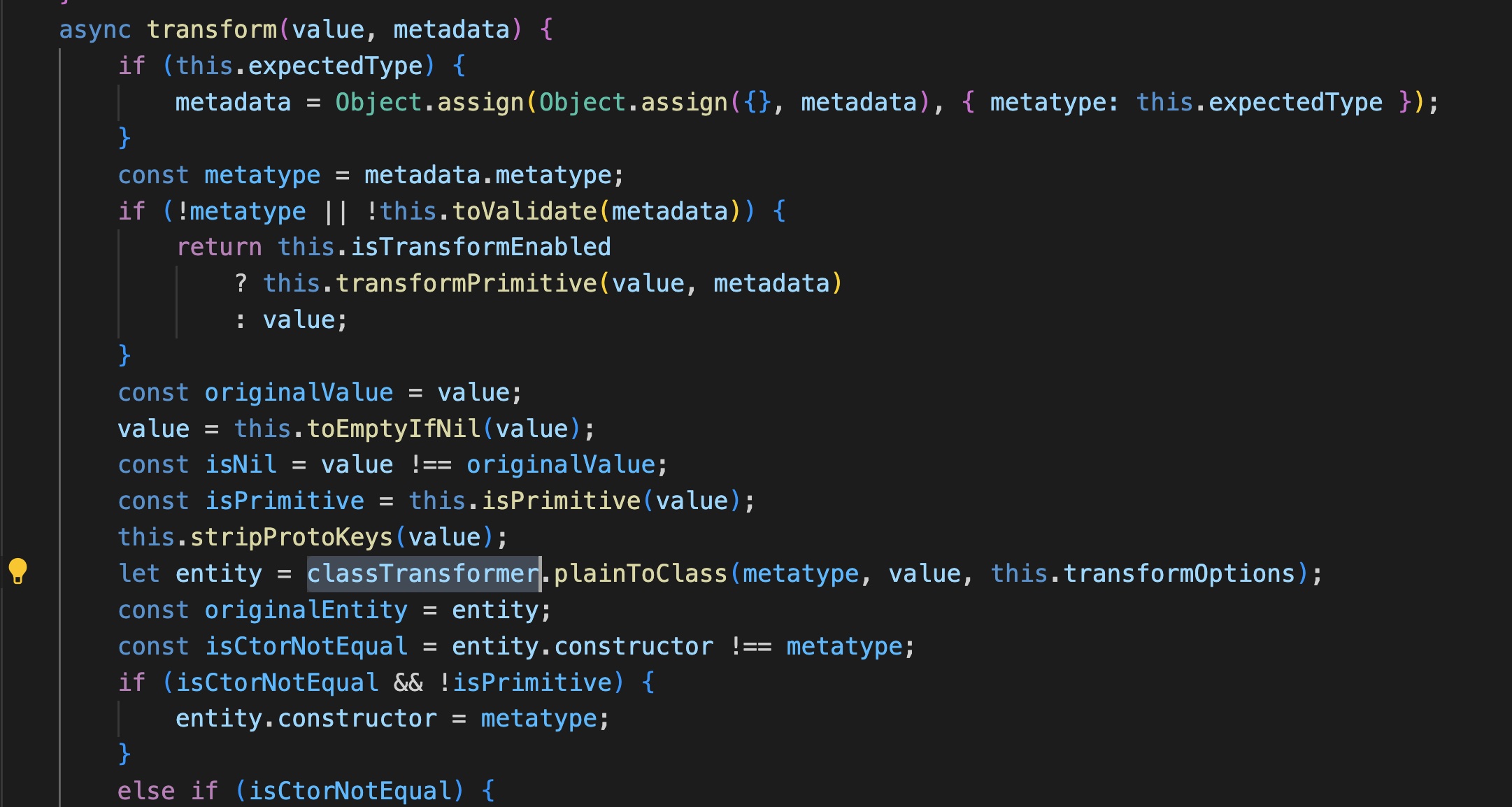Click the async keyword
Image resolution: width=1512 pixels, height=807 pixels.
pos(94,29)
